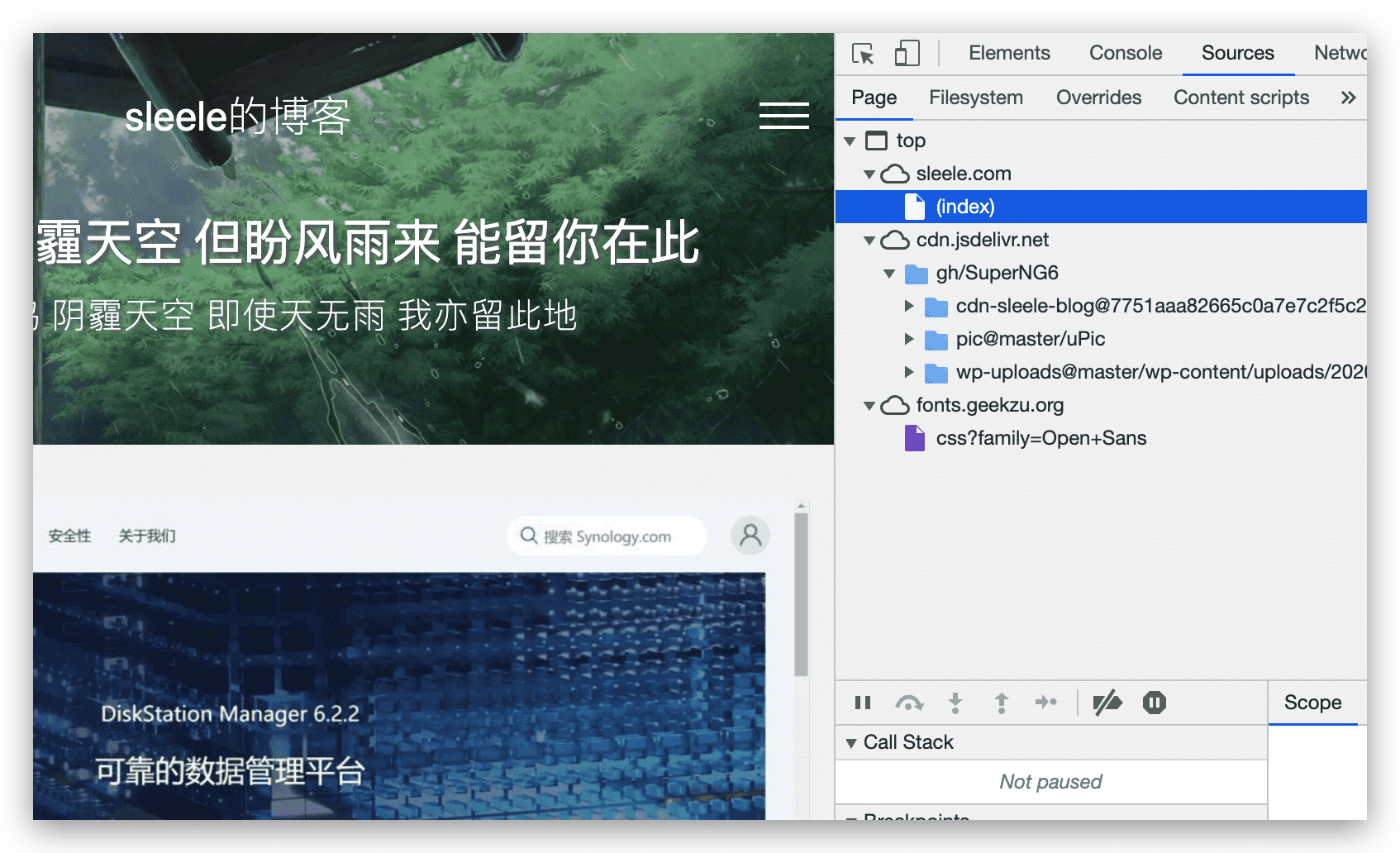Collapse the top frame tree node

click(x=850, y=141)
